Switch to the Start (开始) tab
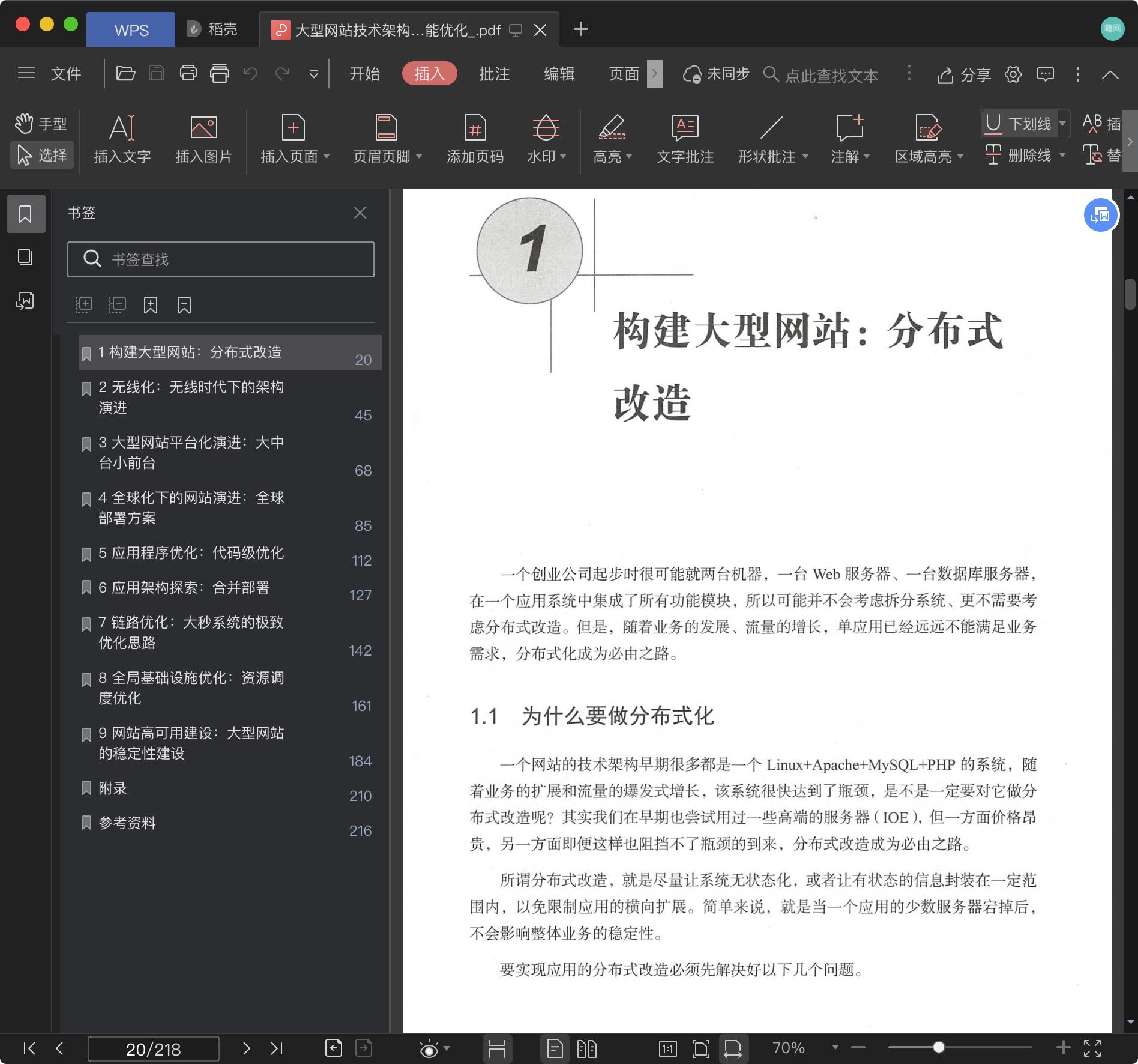1138x1064 pixels. (364, 74)
